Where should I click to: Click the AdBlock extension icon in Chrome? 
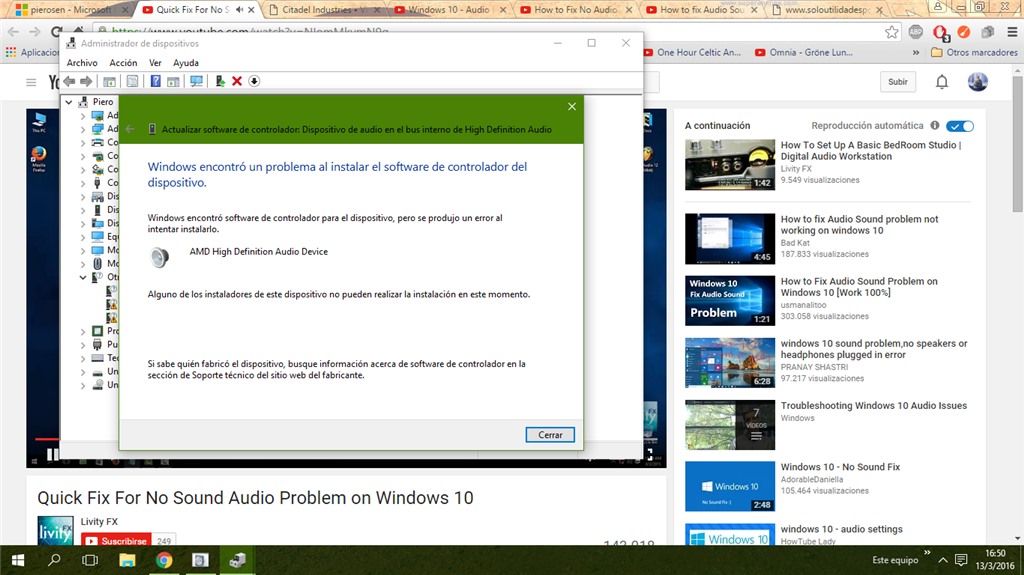[x=916, y=31]
